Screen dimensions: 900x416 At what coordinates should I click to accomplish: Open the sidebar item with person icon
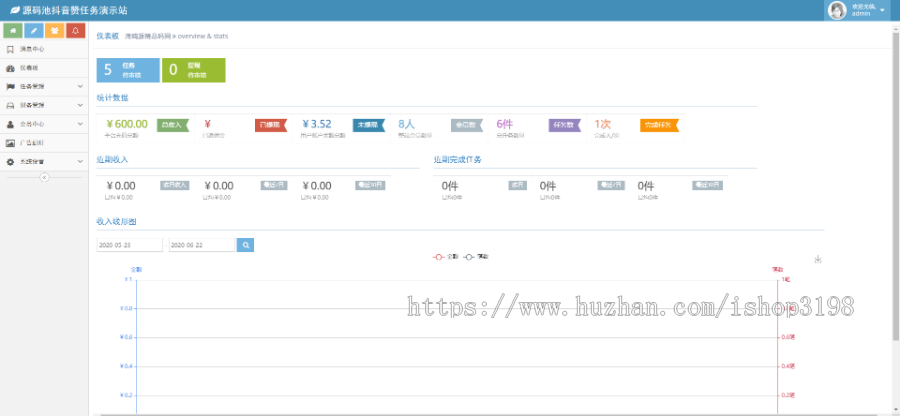[44, 124]
